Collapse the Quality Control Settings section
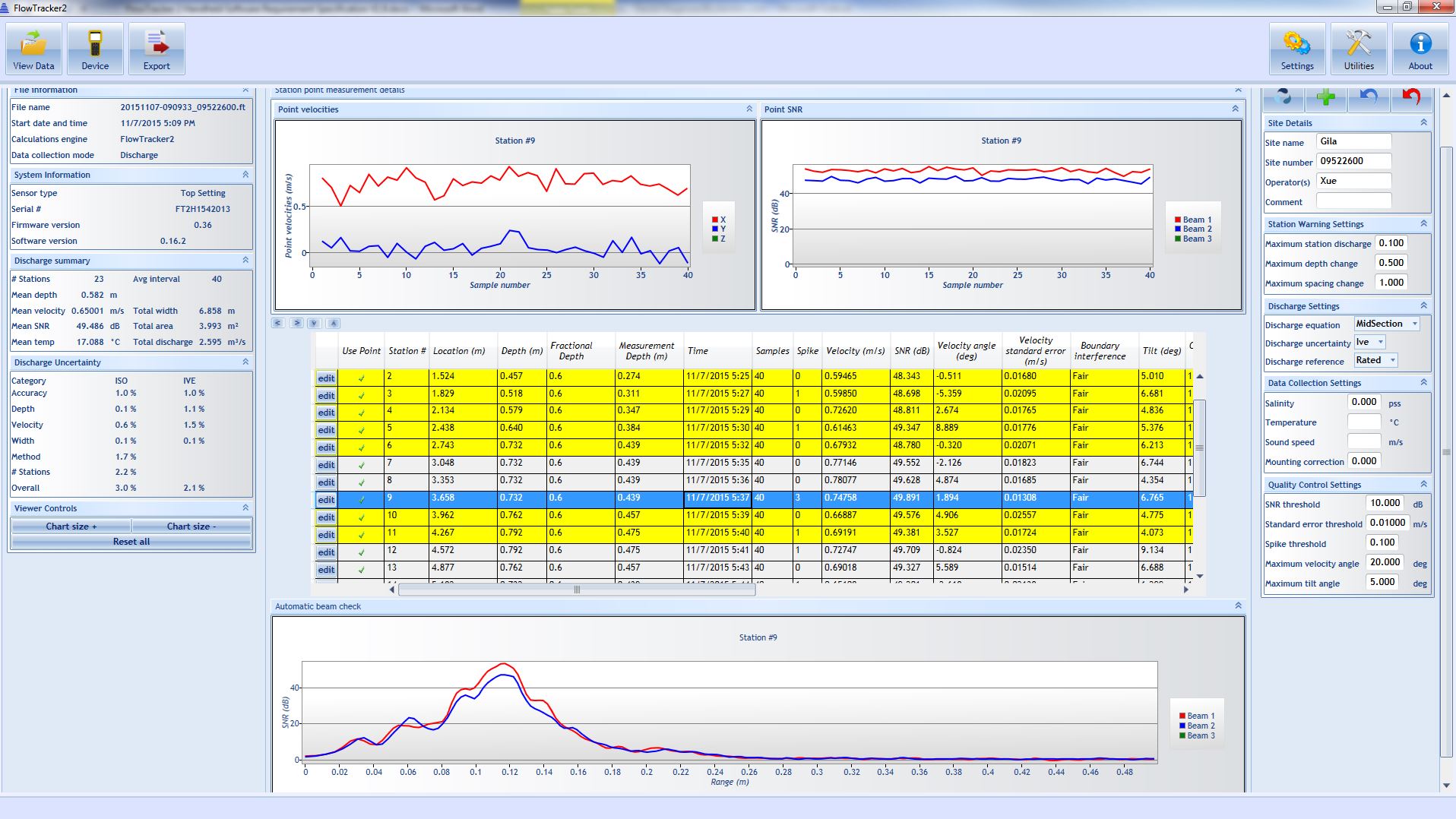The width and height of the screenshot is (1456, 819). click(1423, 485)
